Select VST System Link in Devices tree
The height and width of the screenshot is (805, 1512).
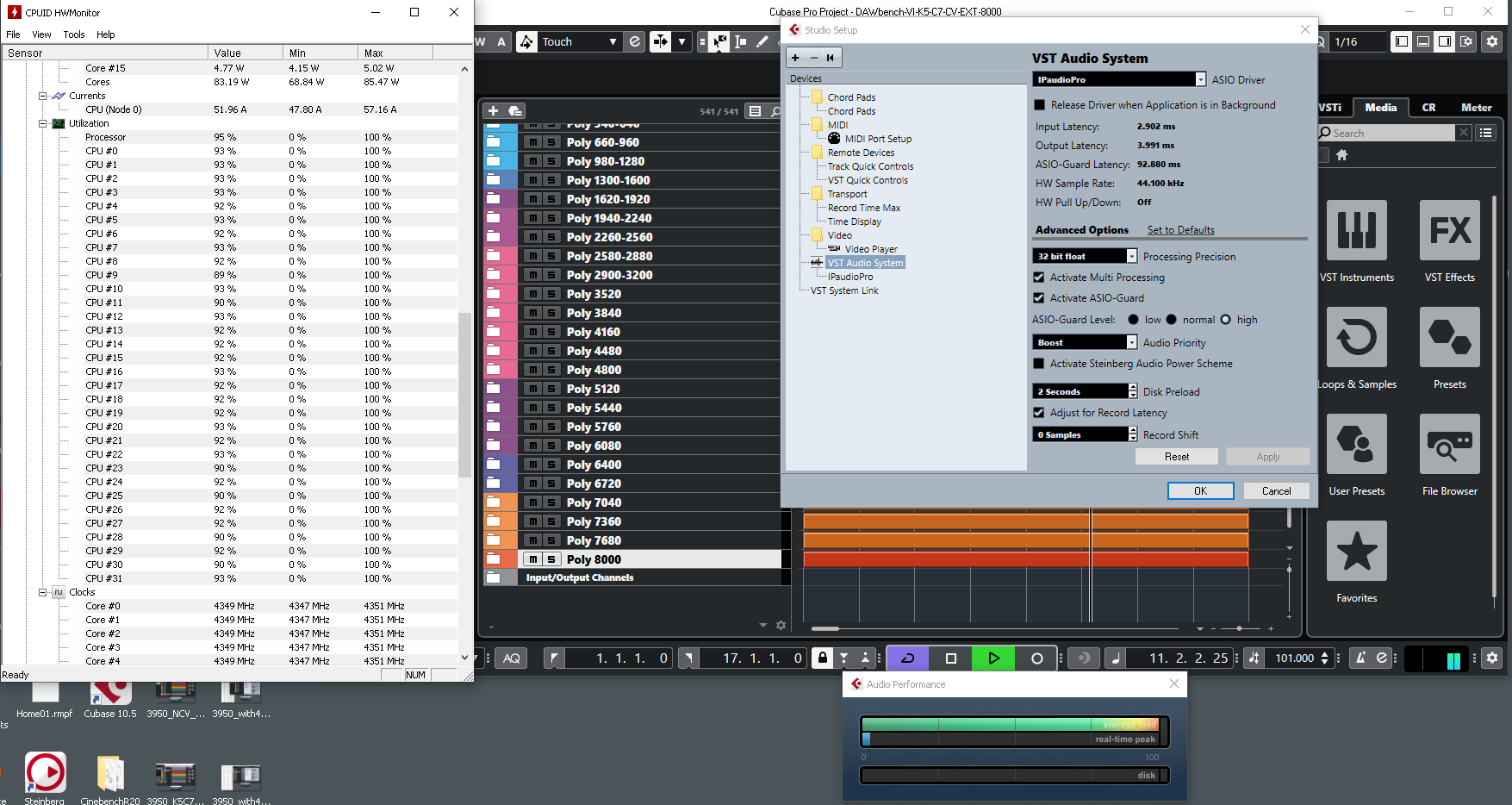pos(844,290)
